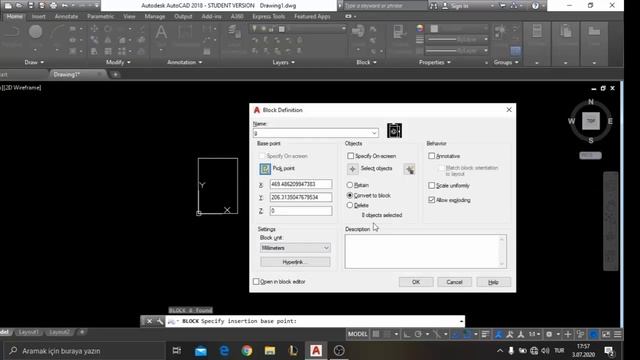Select the Text tool in Annotation panel

pyautogui.click(x=161, y=32)
